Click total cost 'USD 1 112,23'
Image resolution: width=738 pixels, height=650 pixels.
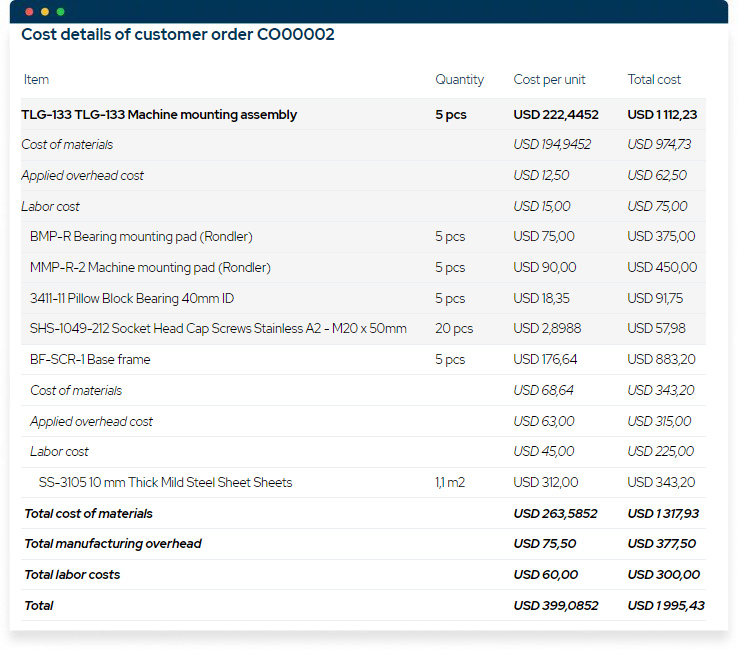[662, 114]
